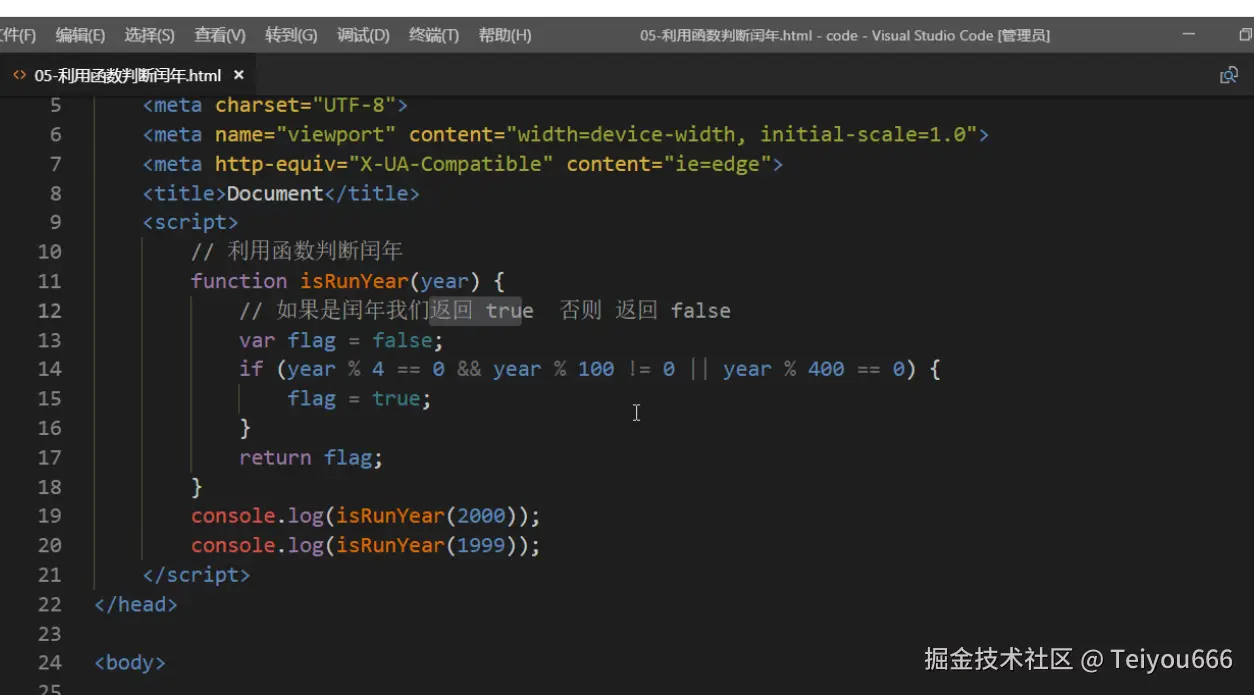Click the 1999 argument on line 20
This screenshot has width=1254, height=695.
(x=481, y=545)
